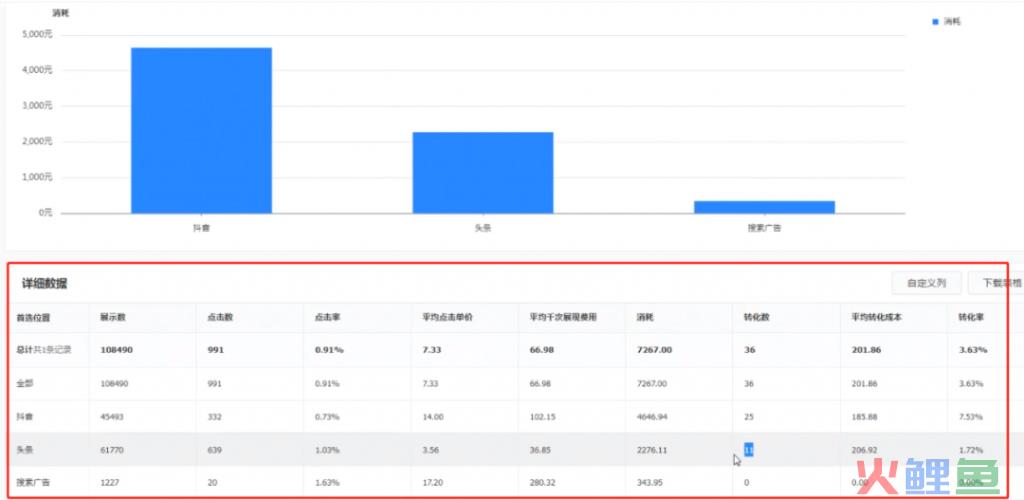Click the 343.95 spend cell
Screen dimensions: 1024x500
[x=649, y=483]
